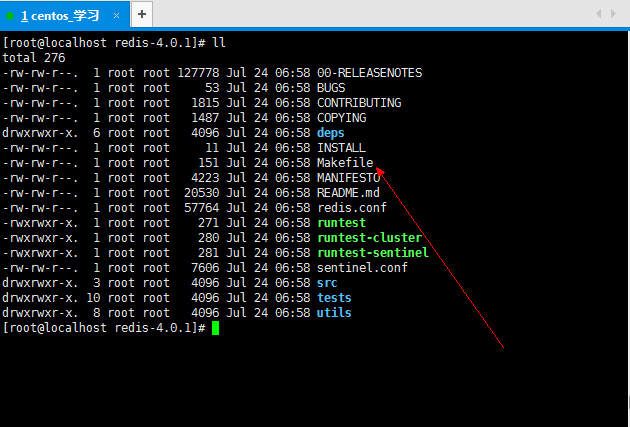Viewport: 630px width, 427px height.
Task: Click the src directory name
Action: point(327,283)
